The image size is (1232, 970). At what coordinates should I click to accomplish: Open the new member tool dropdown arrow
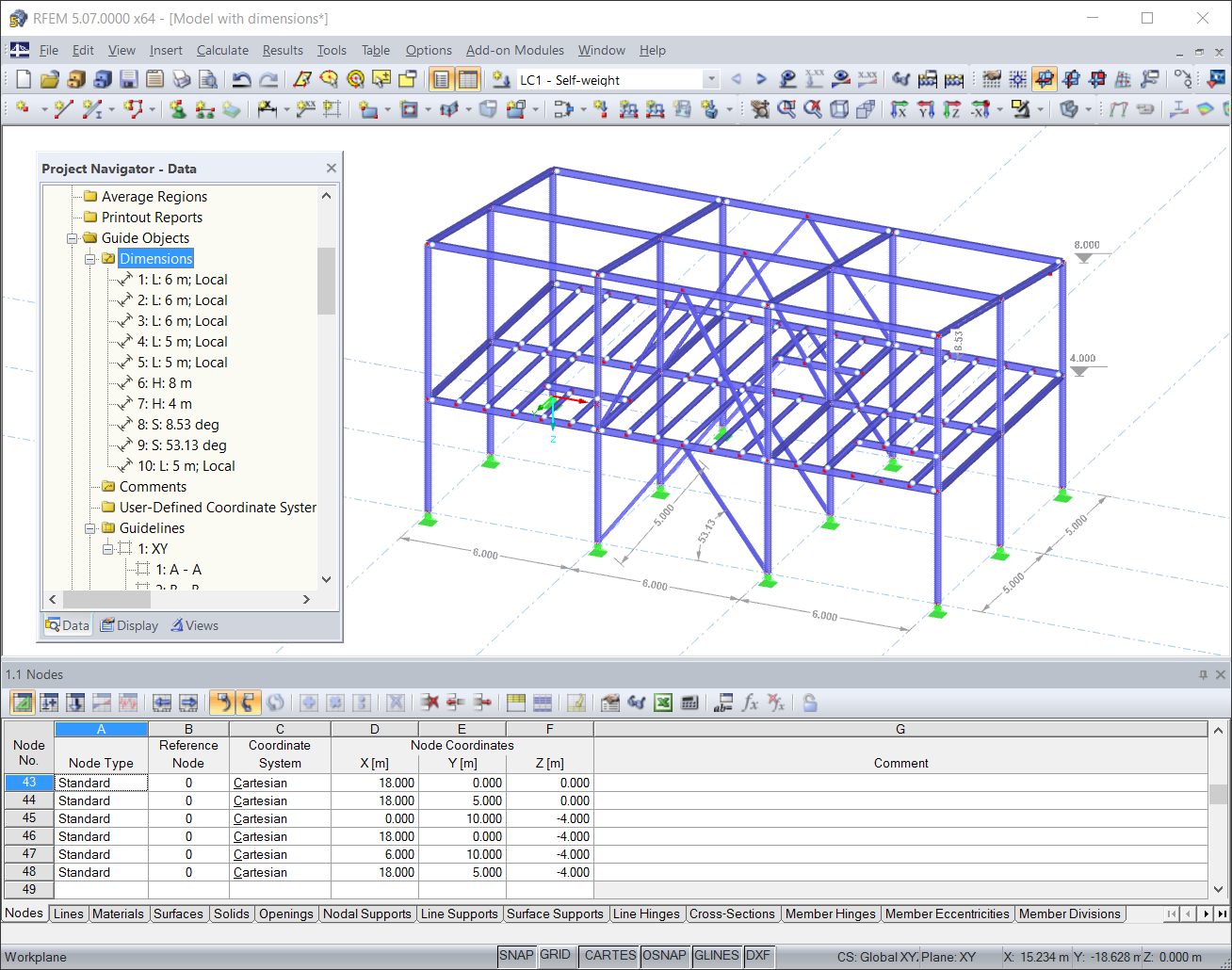[111, 110]
